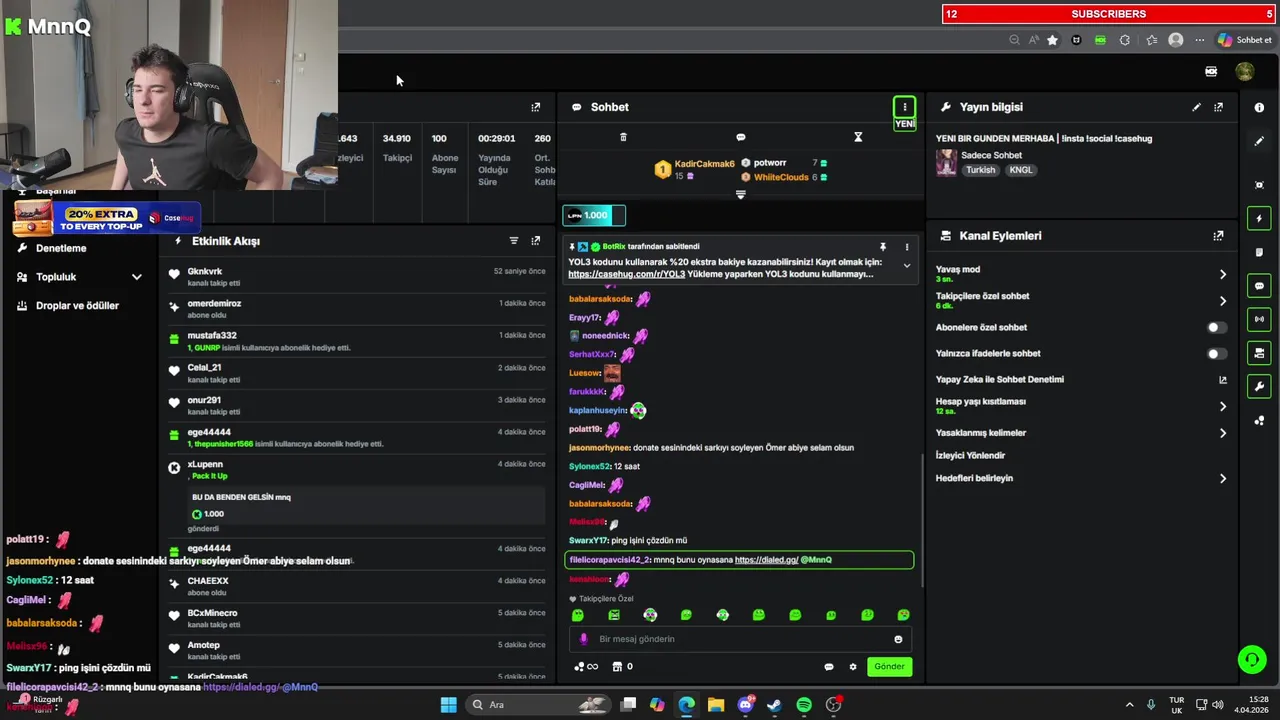The image size is (1280, 720).
Task: Pop out the Kanal Eylemleri panel
Action: (x=1218, y=236)
